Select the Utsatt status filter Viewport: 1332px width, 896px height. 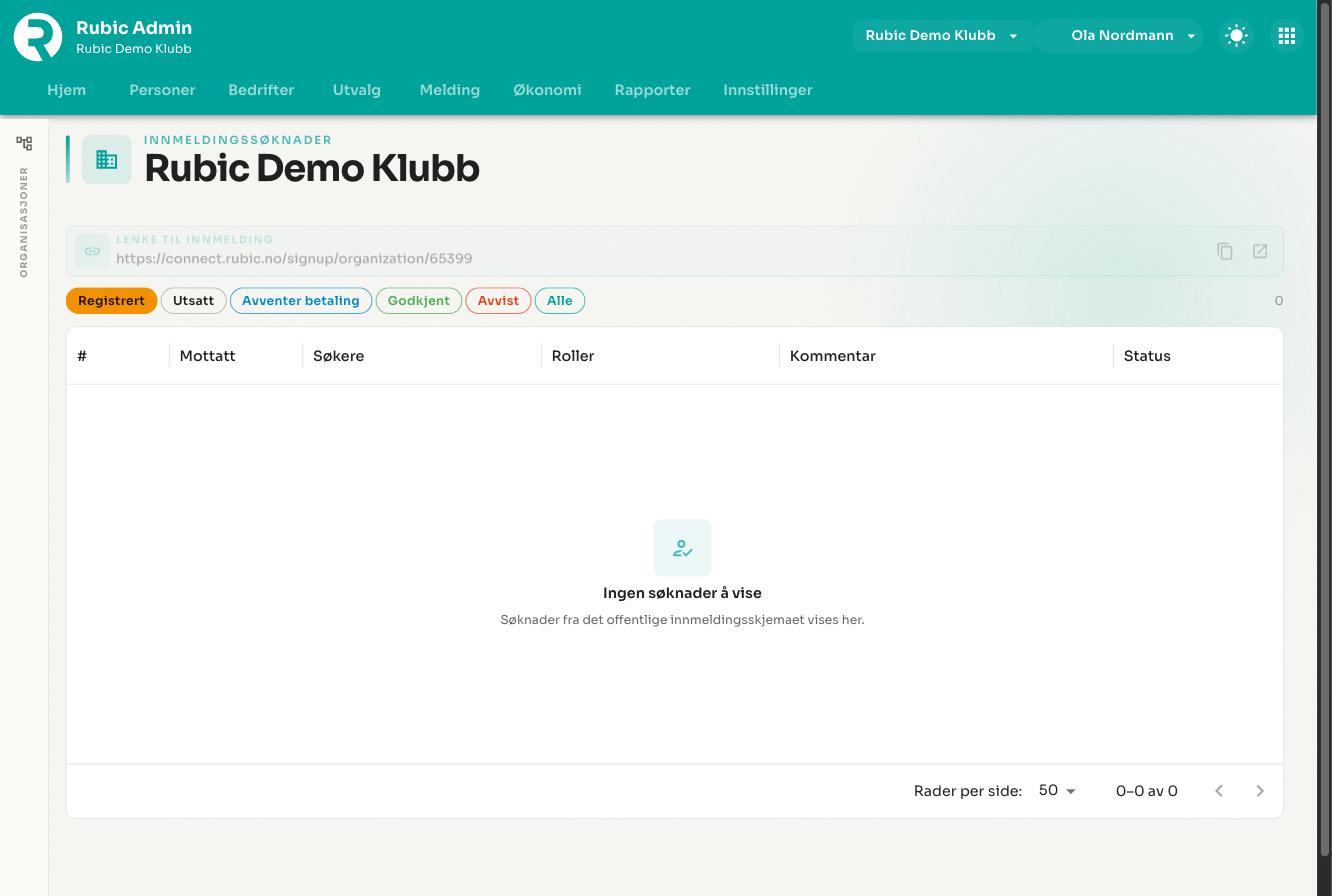pyautogui.click(x=194, y=301)
